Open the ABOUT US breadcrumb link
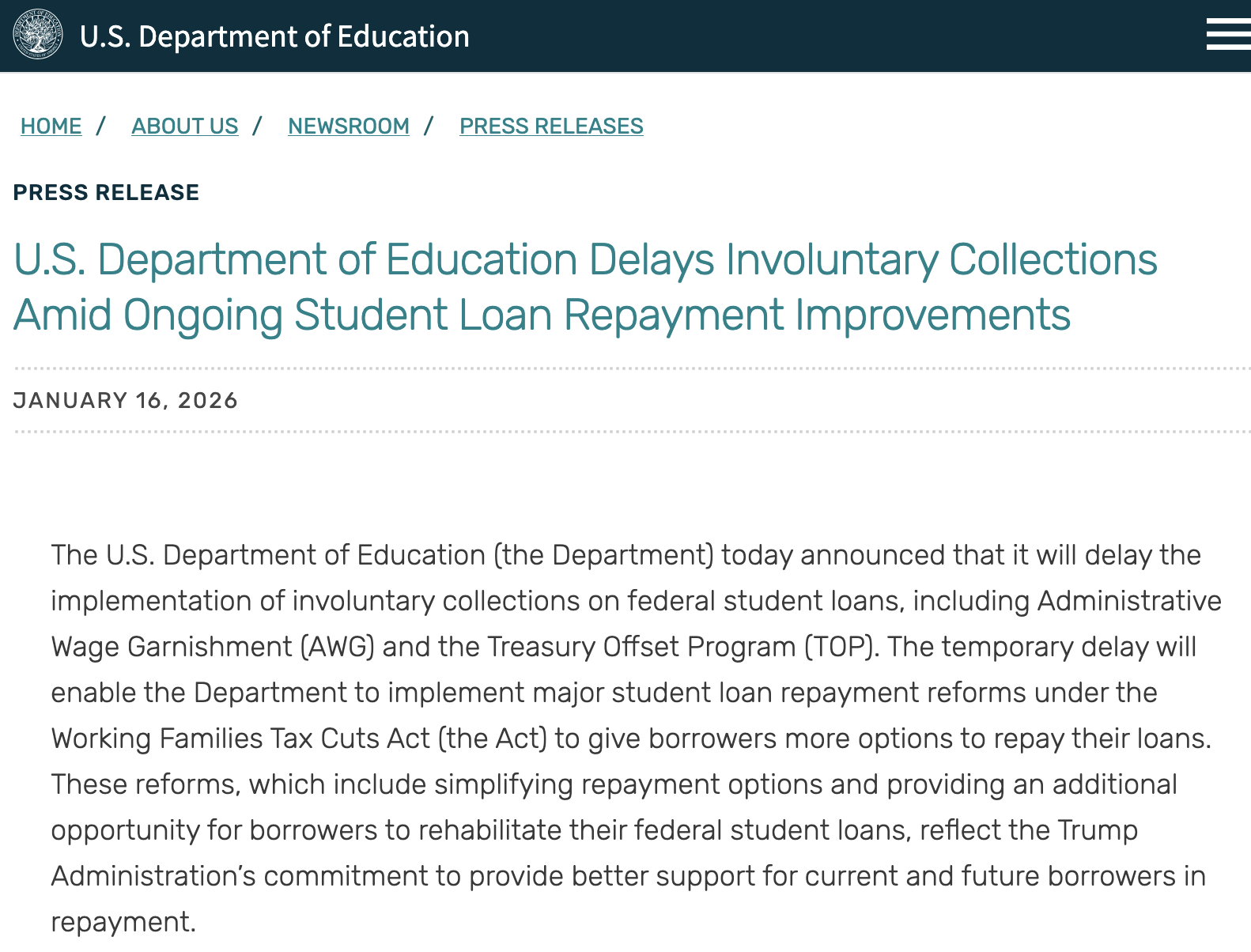The image size is (1251, 952). coord(185,127)
